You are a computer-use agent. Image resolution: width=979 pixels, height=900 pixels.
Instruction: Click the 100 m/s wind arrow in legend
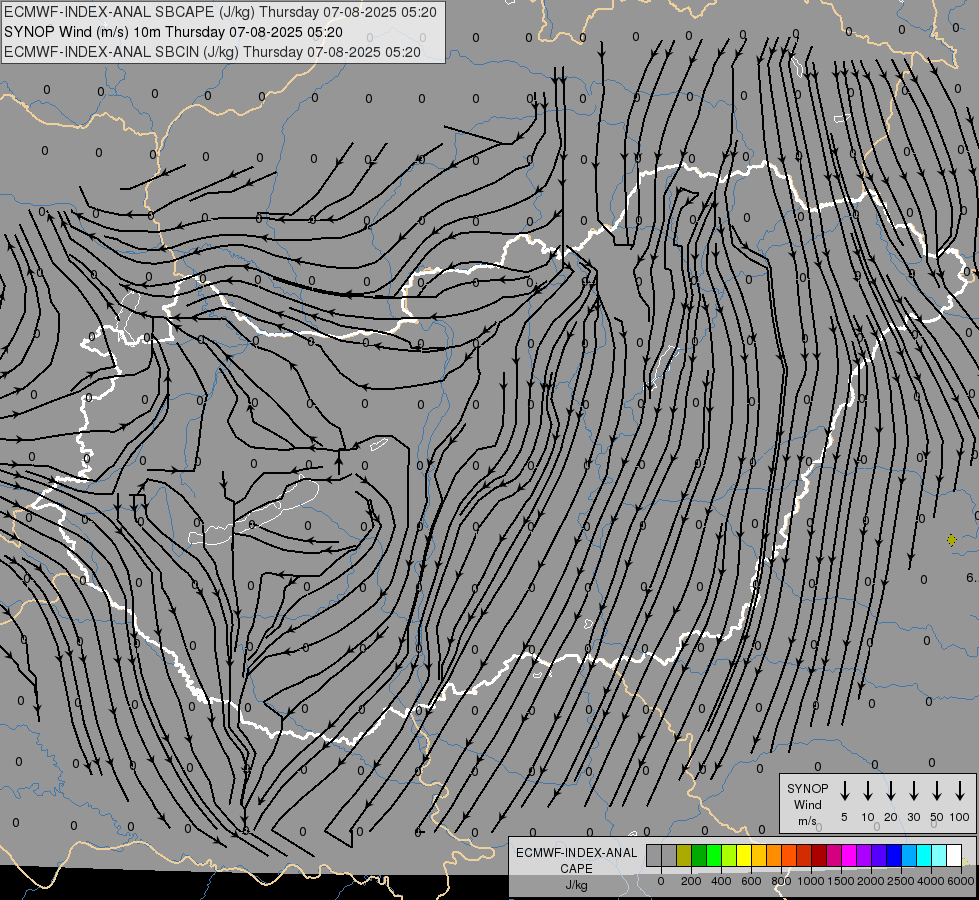click(x=960, y=791)
